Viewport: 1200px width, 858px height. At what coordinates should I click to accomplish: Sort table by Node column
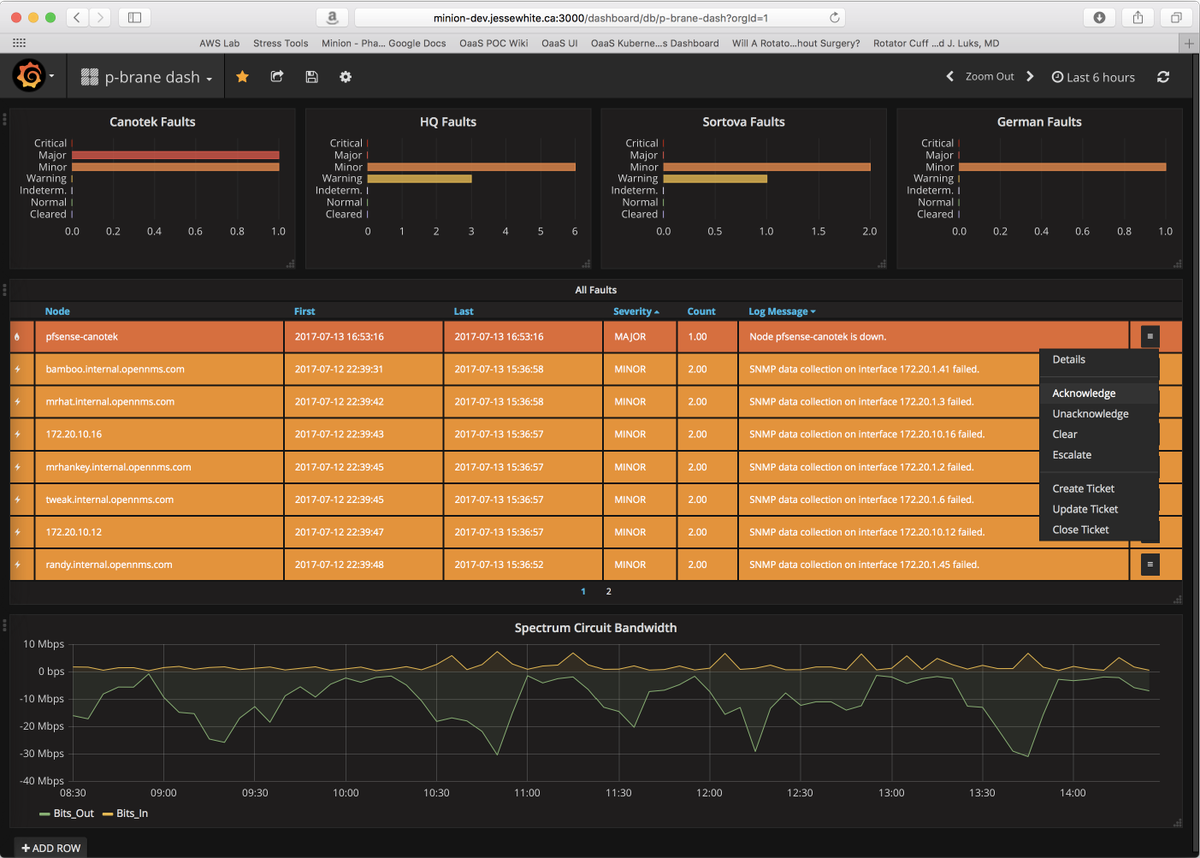click(58, 312)
